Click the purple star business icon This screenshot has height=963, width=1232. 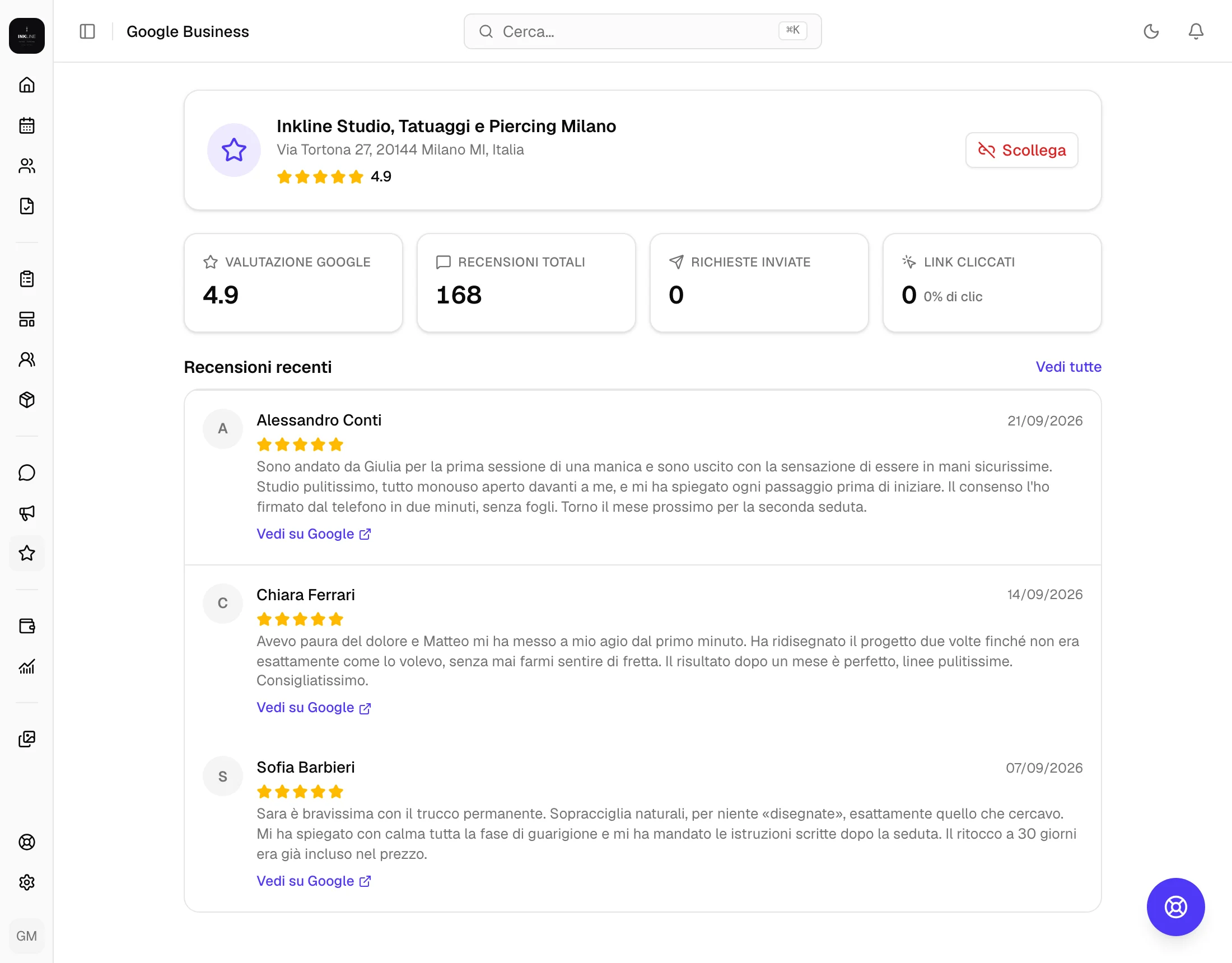click(x=234, y=150)
